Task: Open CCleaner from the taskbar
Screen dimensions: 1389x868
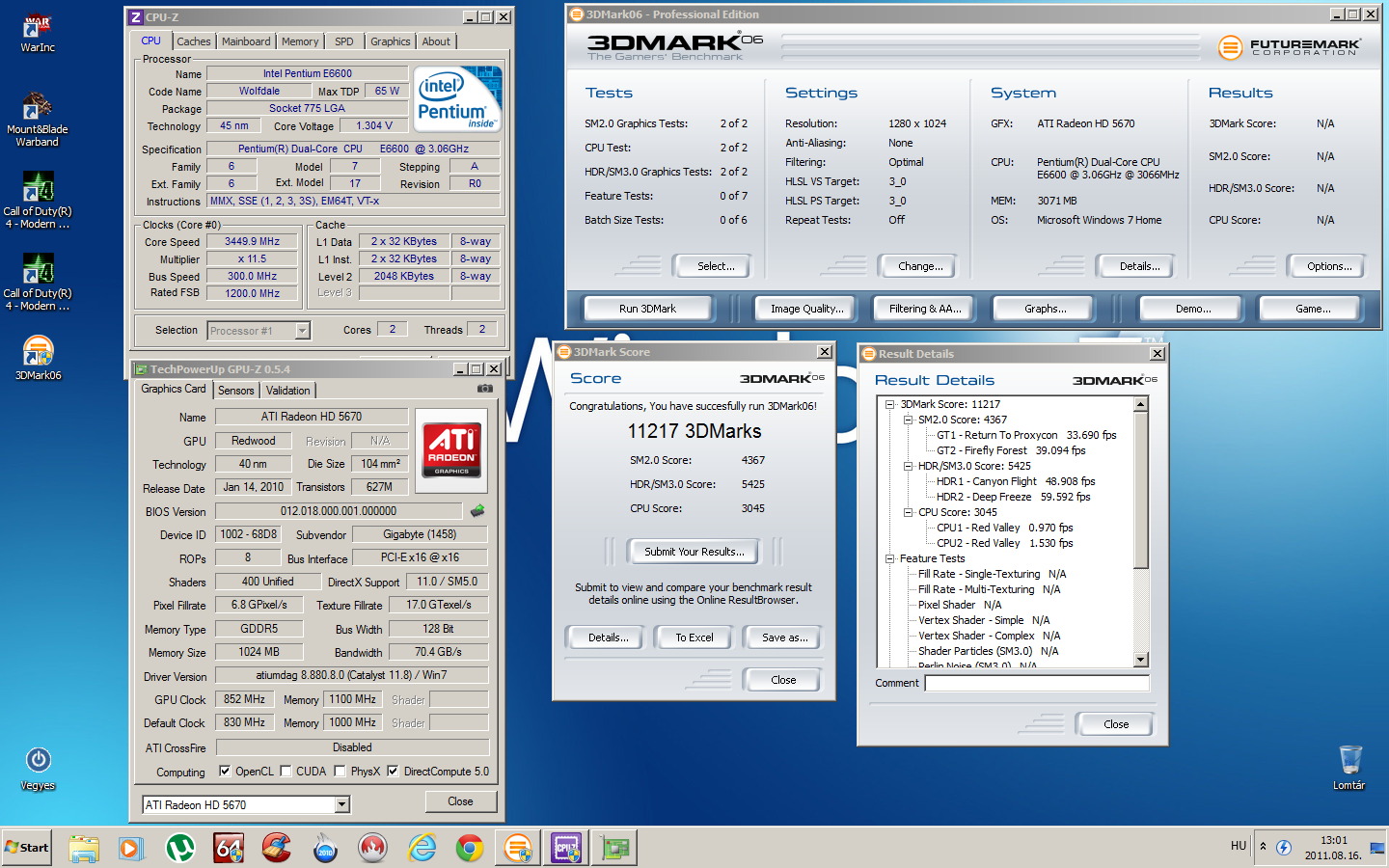Action: (x=277, y=848)
